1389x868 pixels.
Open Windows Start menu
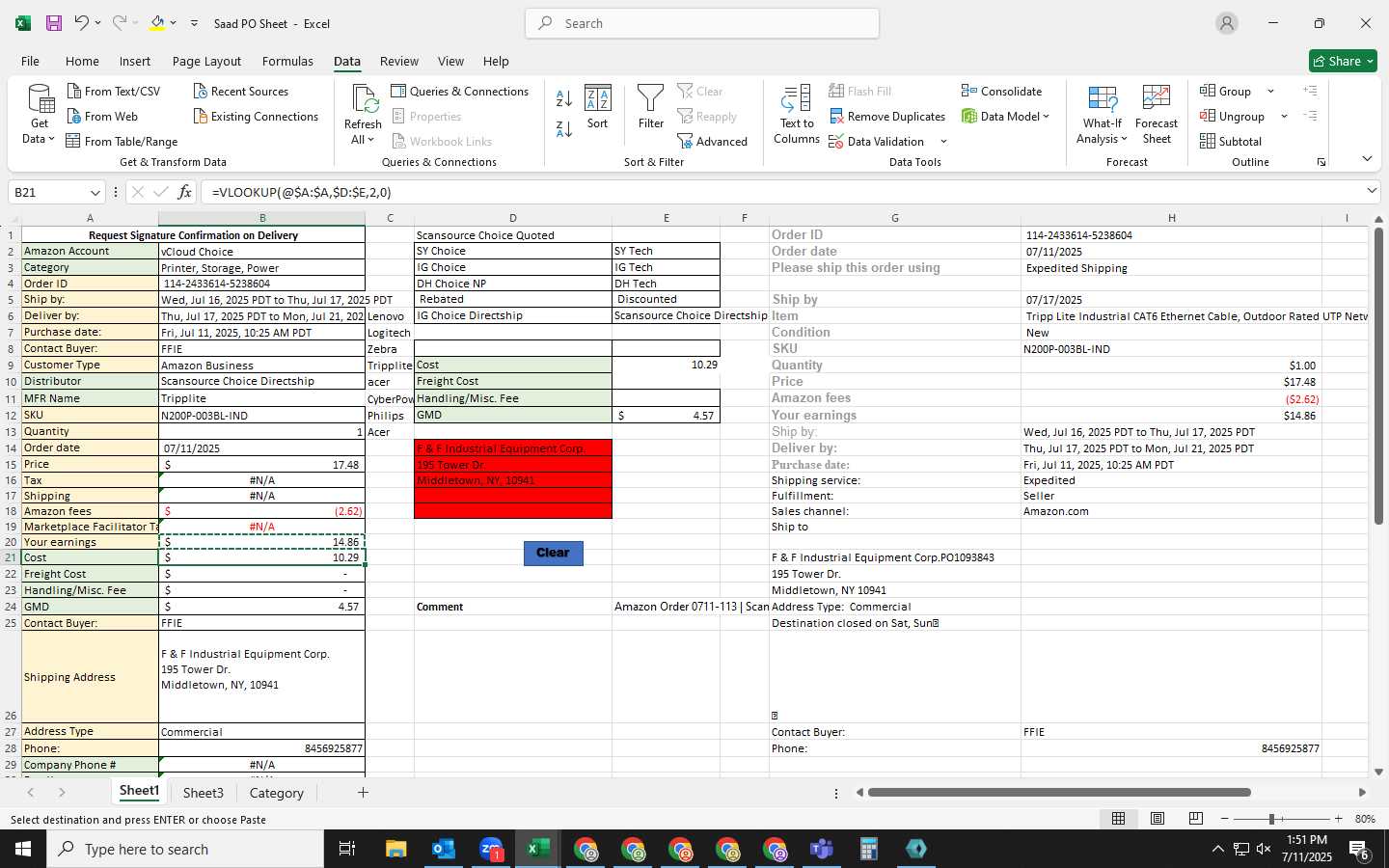pos(23,849)
